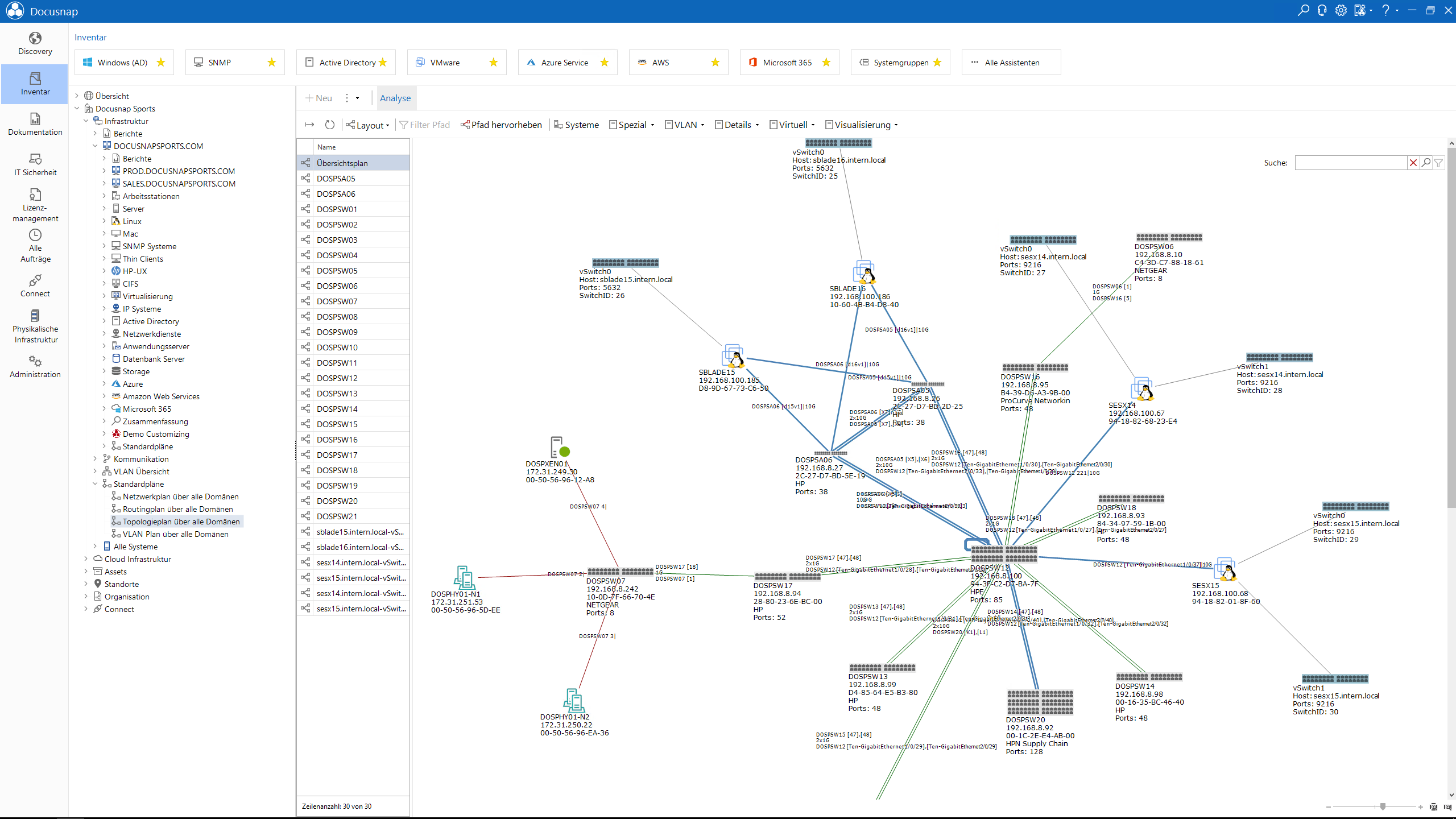The height and width of the screenshot is (819, 1456).
Task: Click the search magnifier next to Suche
Action: pyautogui.click(x=1426, y=163)
